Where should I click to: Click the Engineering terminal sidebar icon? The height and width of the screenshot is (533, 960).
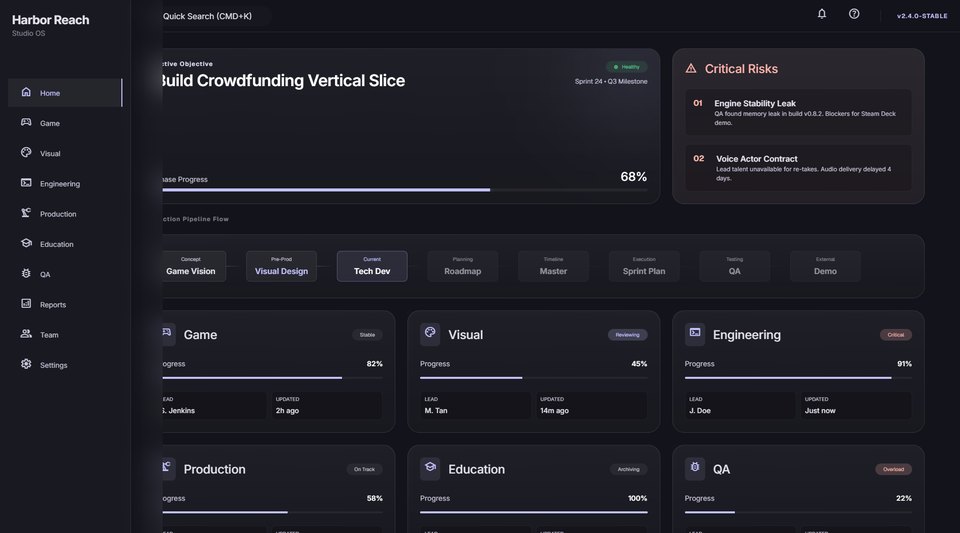pos(26,182)
